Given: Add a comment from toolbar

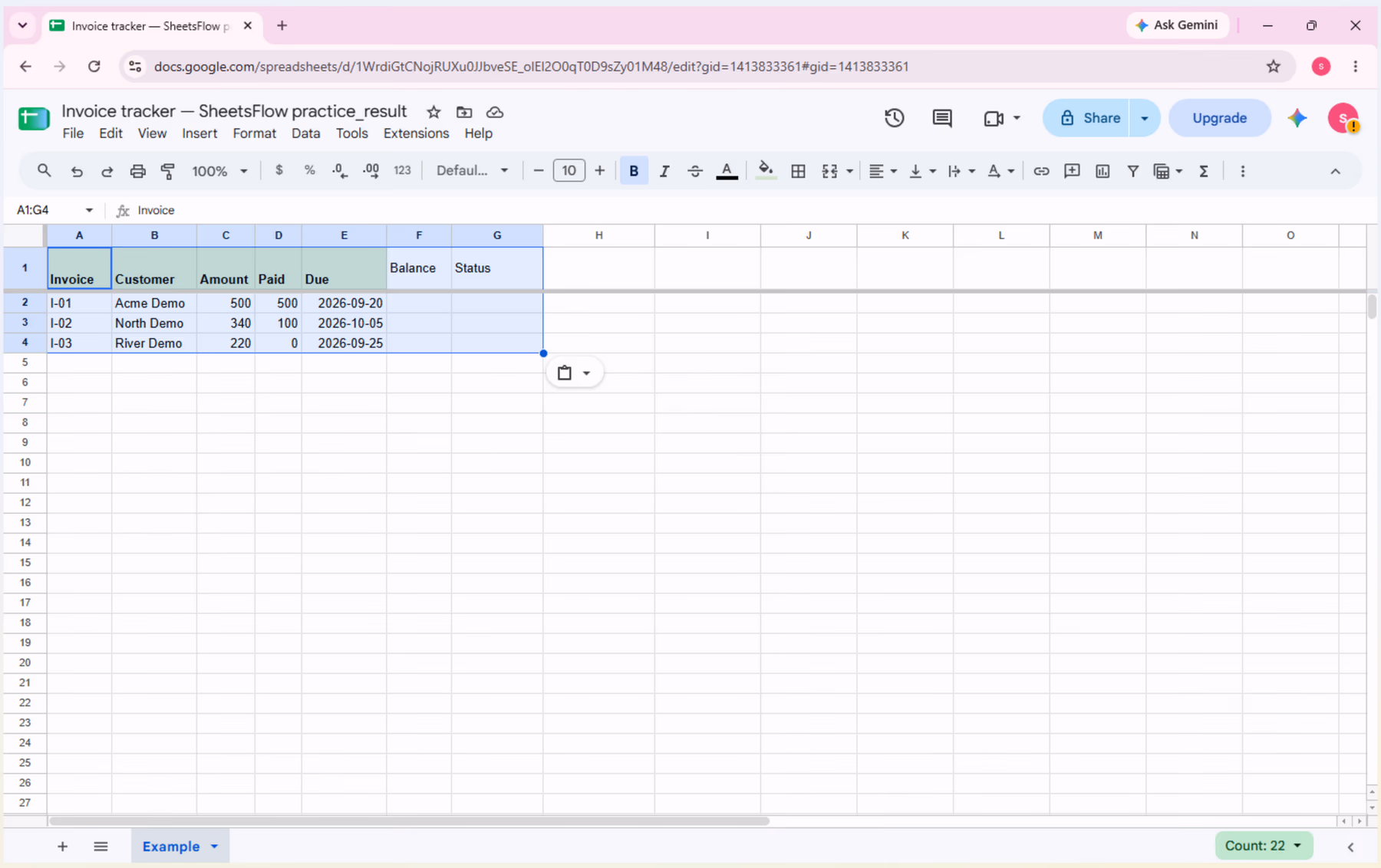Looking at the screenshot, I should pyautogui.click(x=1072, y=171).
